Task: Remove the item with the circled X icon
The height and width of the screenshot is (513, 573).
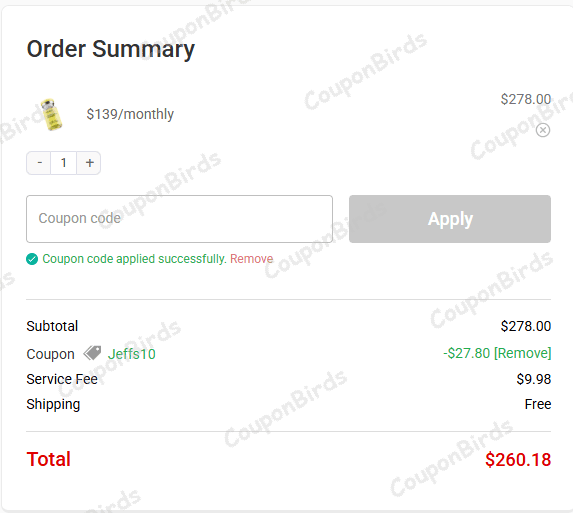Action: tap(543, 130)
